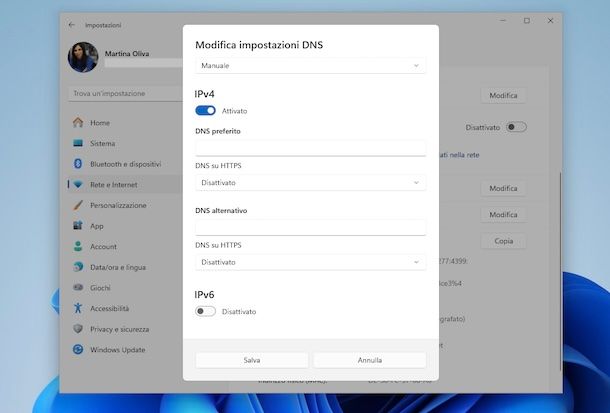Open Windows Update page
610x413 pixels.
pos(124,349)
